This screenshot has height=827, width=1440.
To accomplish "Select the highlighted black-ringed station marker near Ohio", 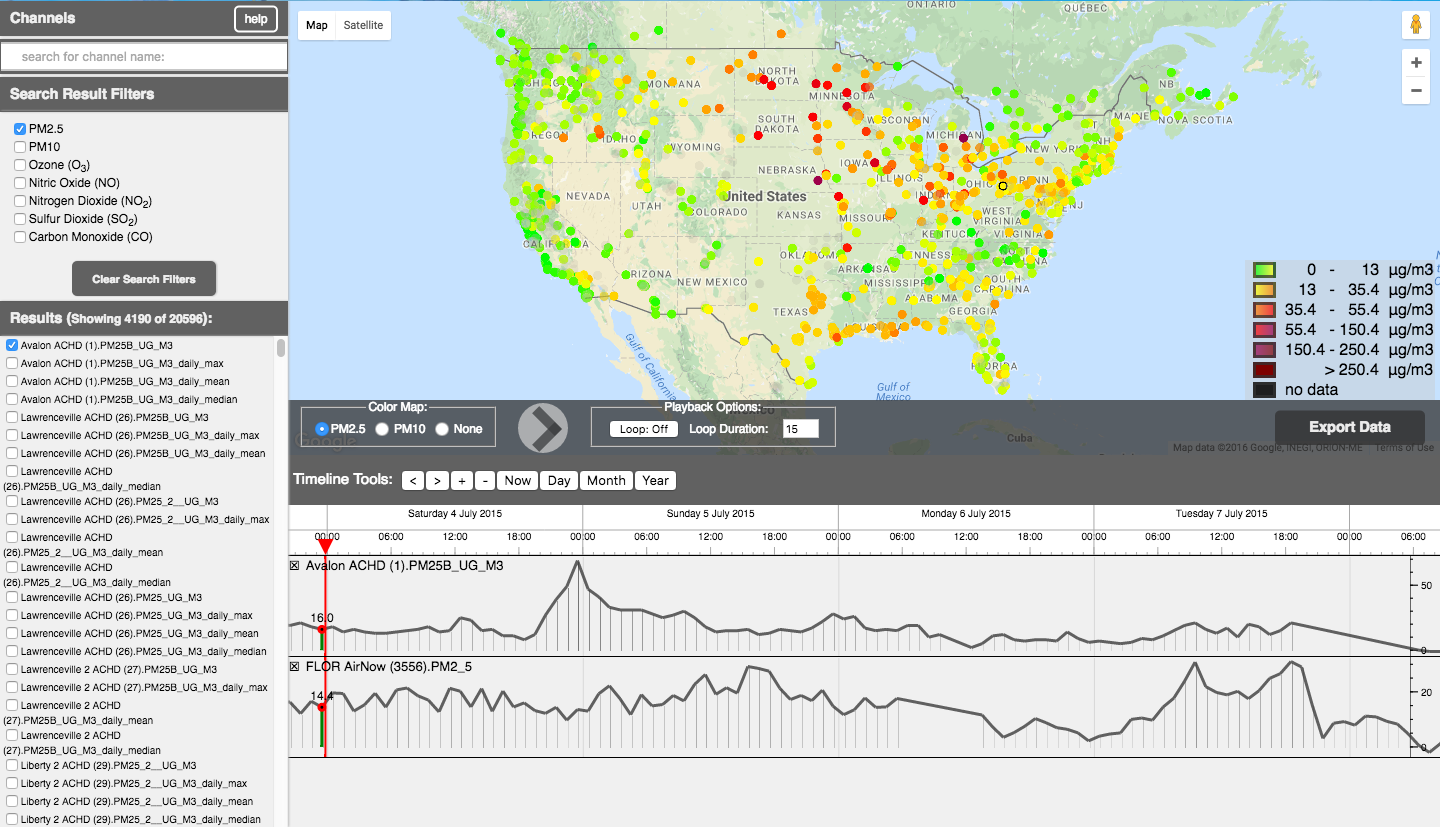I will (1003, 186).
